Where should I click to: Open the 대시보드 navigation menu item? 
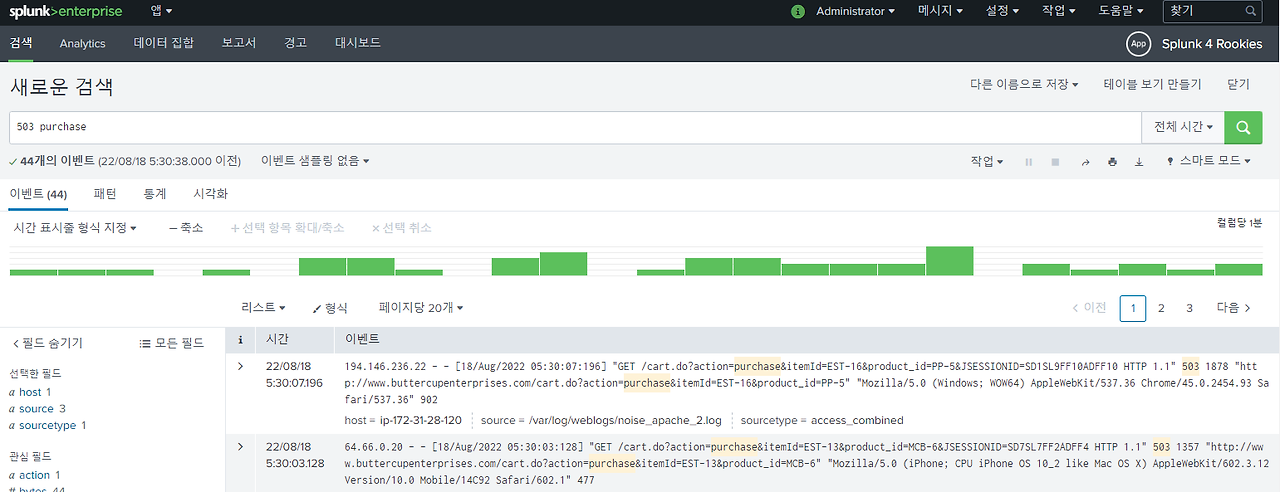[358, 43]
